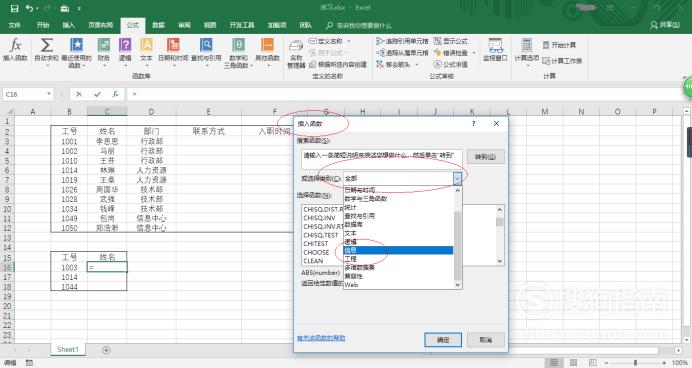Viewport: 692px width, 368px height.
Task: Click Remove Arrows (移去箭头)
Action: click(x=394, y=64)
